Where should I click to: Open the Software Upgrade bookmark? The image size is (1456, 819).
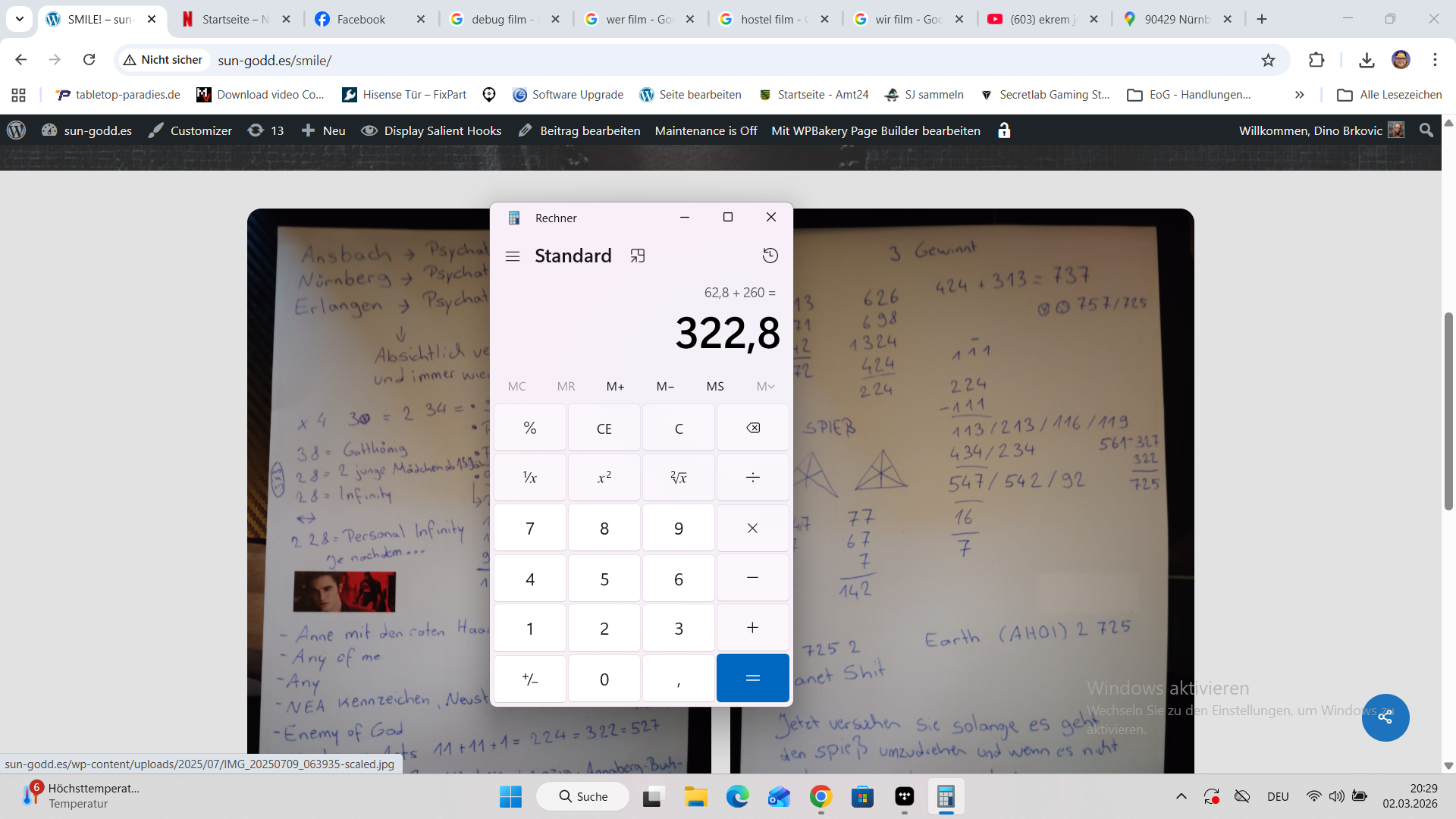click(568, 95)
